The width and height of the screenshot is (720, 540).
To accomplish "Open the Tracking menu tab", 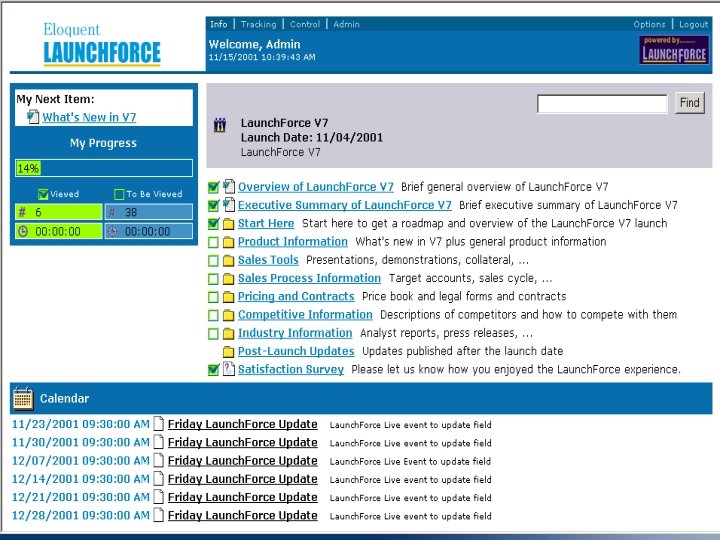I will [259, 24].
